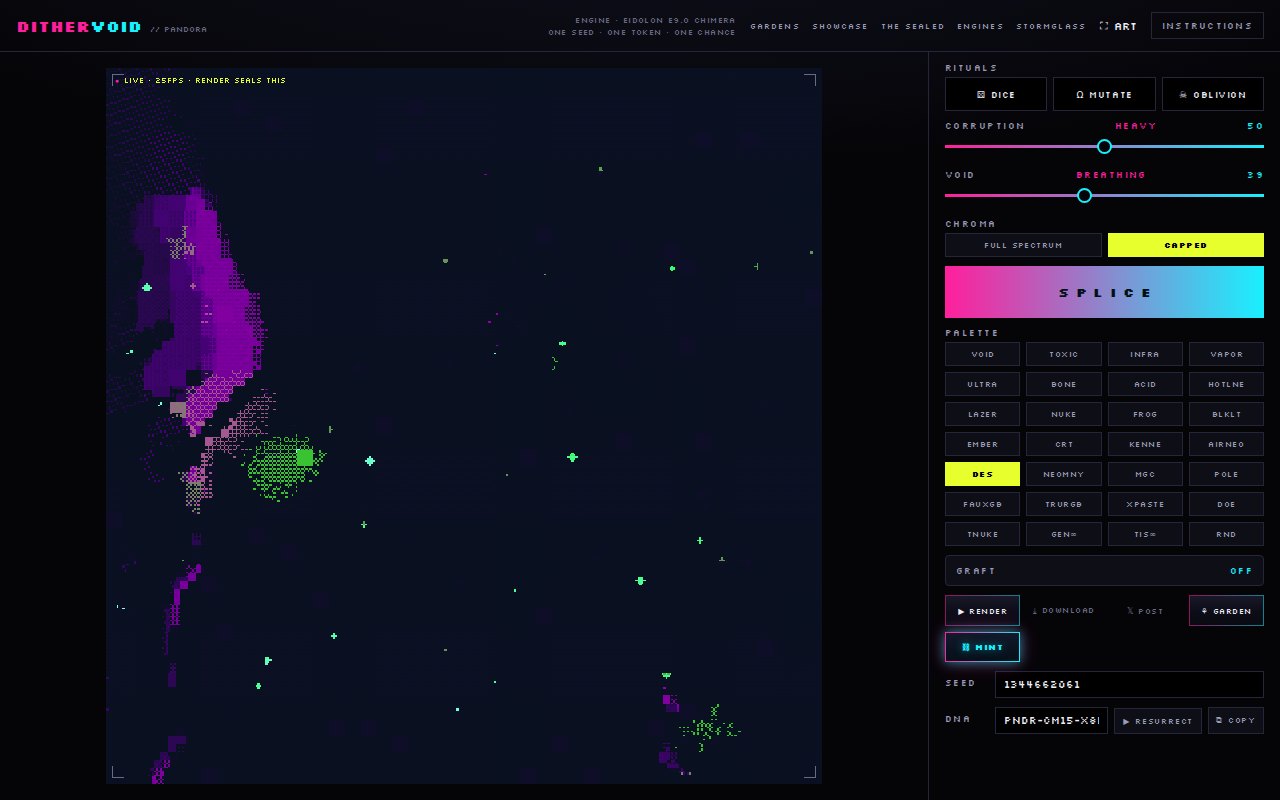Mint the artwork token
1280x800 pixels.
[x=982, y=647]
